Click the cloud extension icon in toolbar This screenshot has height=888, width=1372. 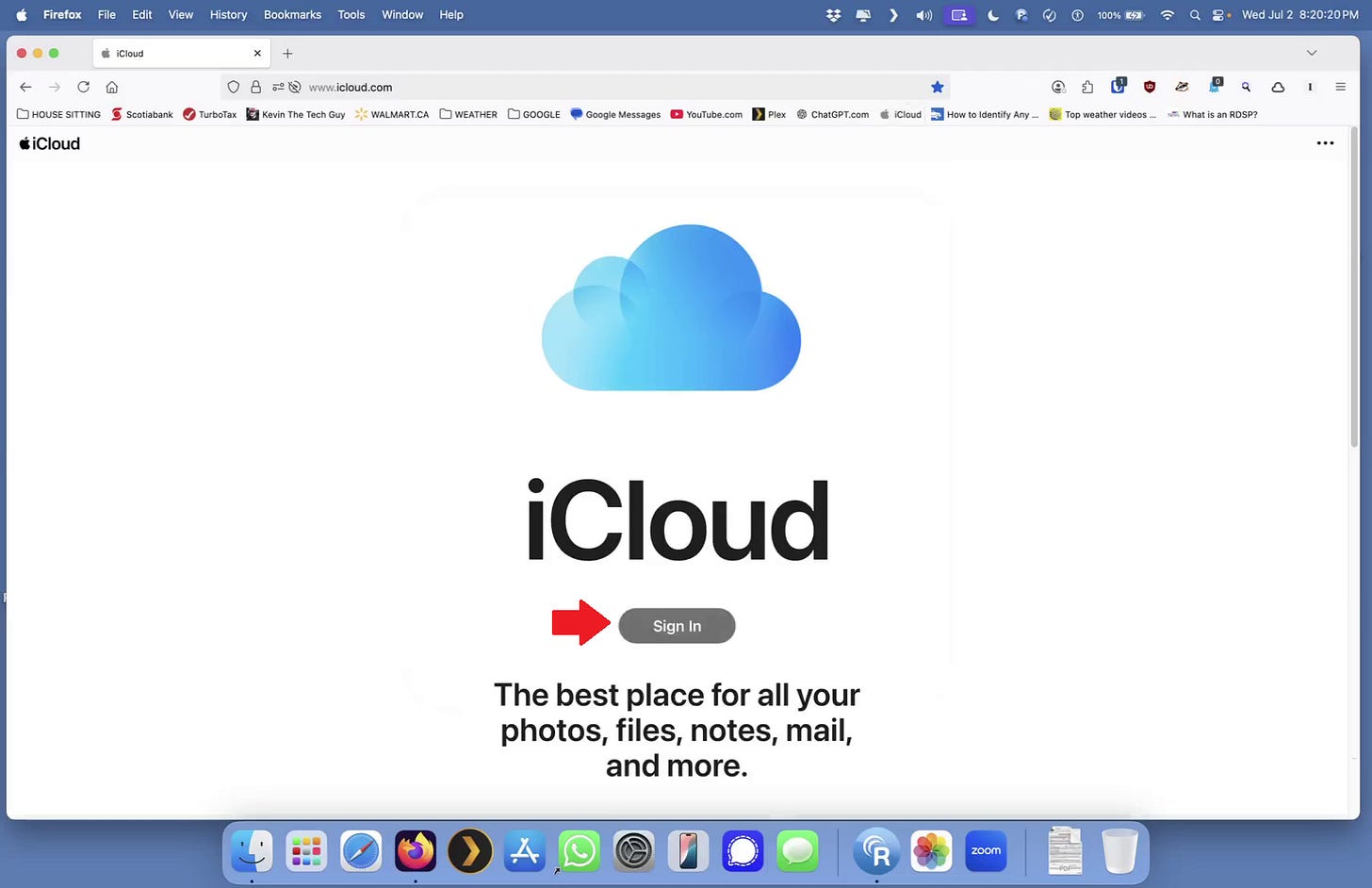(1278, 87)
